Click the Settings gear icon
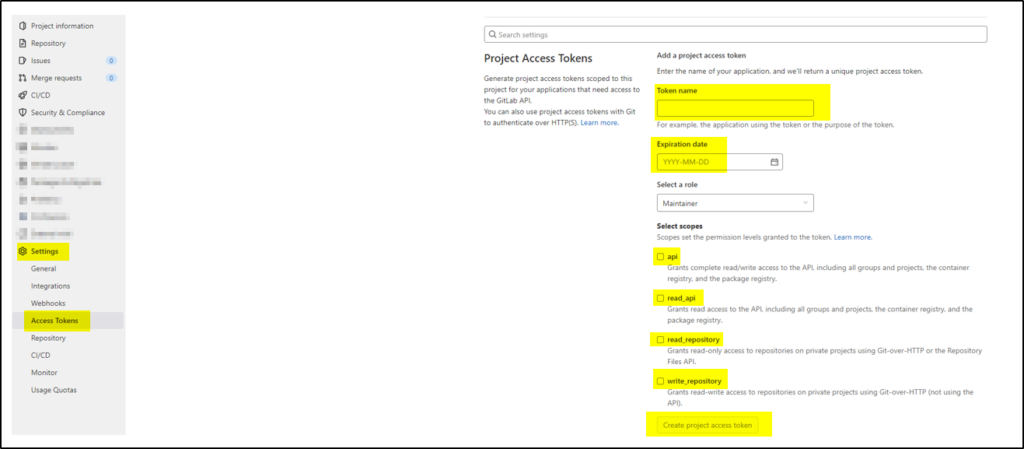Viewport: 1024px width, 449px height. pyautogui.click(x=23, y=251)
